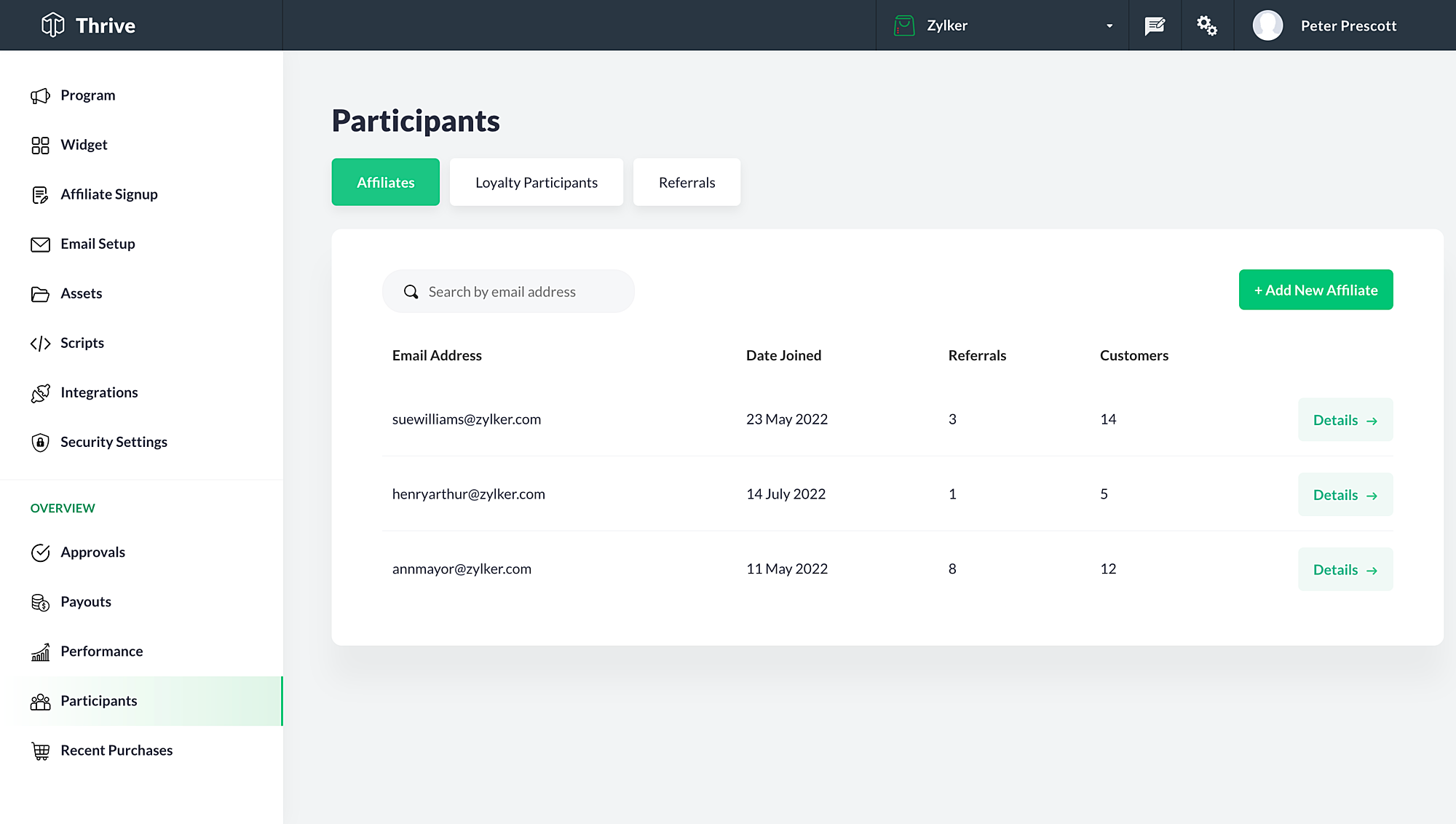Switch to the Loyalty Participants tab
The height and width of the screenshot is (824, 1456).
(536, 182)
